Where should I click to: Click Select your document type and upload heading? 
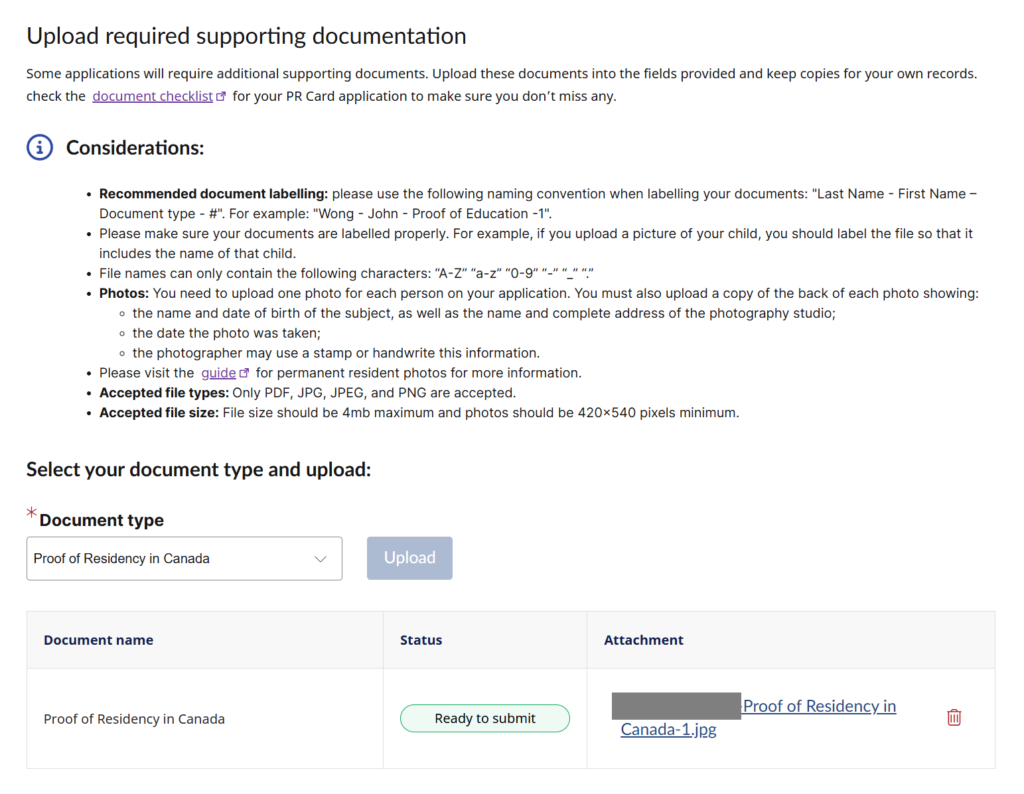point(198,469)
